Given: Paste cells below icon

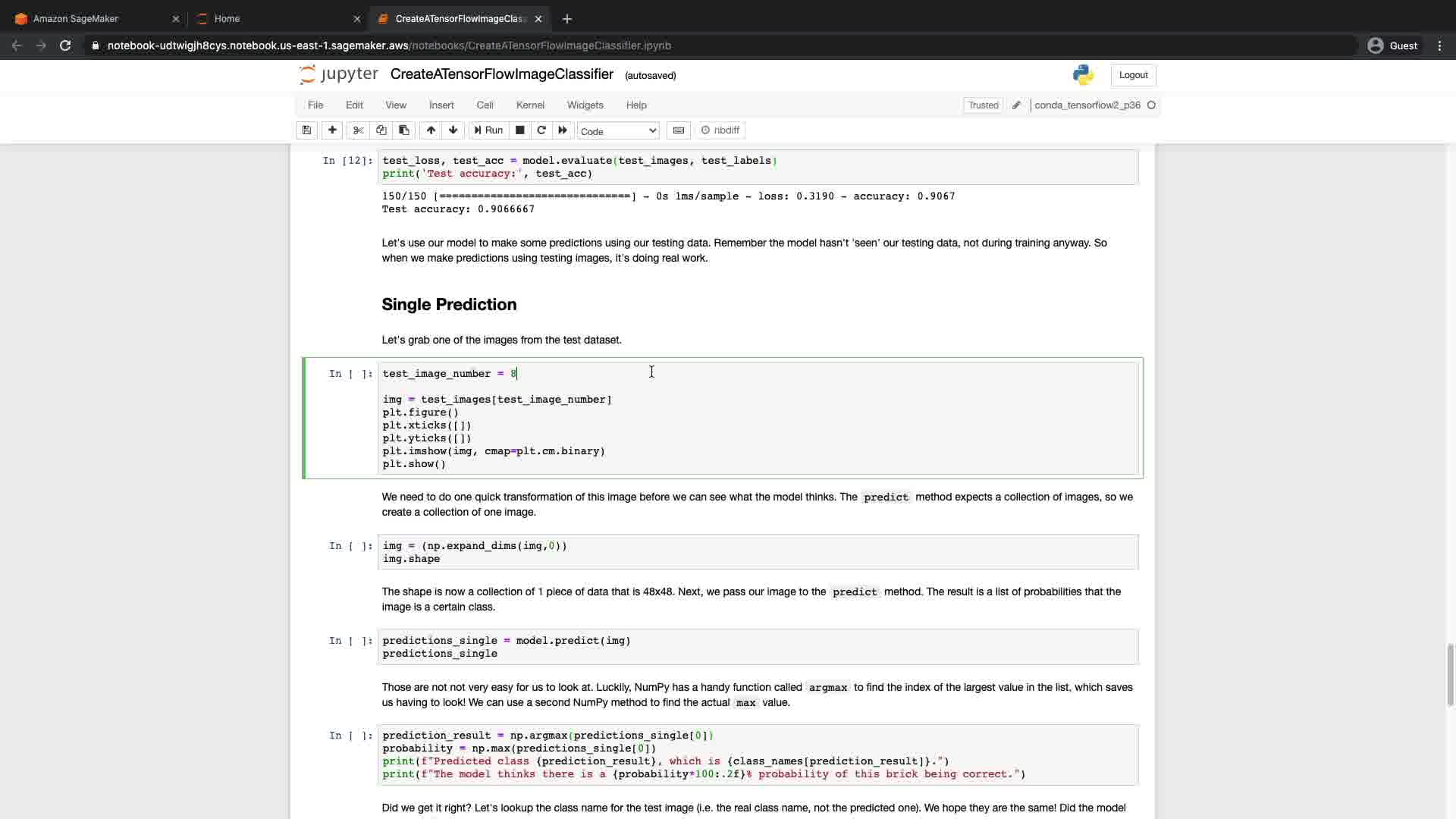Looking at the screenshot, I should pyautogui.click(x=403, y=130).
